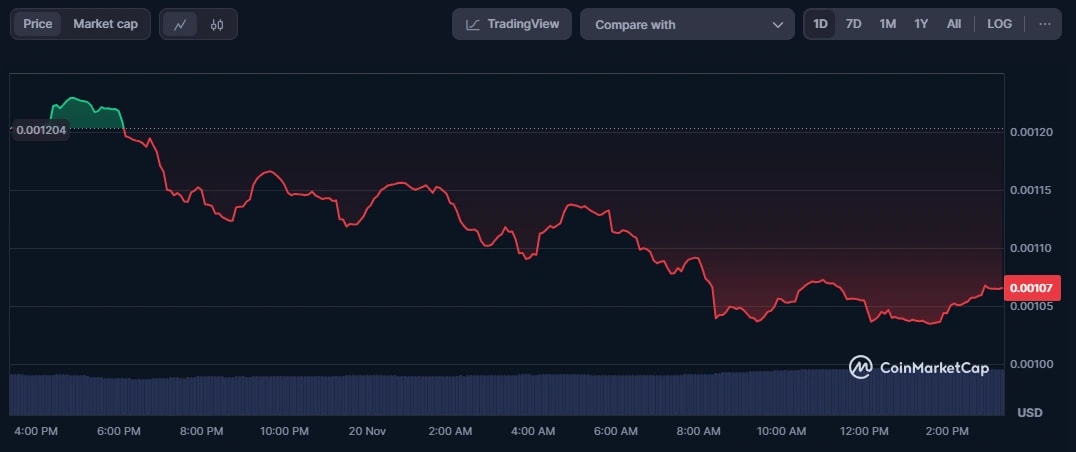Switch to candlestick chart icon
1076x452 pixels.
pyautogui.click(x=217, y=24)
